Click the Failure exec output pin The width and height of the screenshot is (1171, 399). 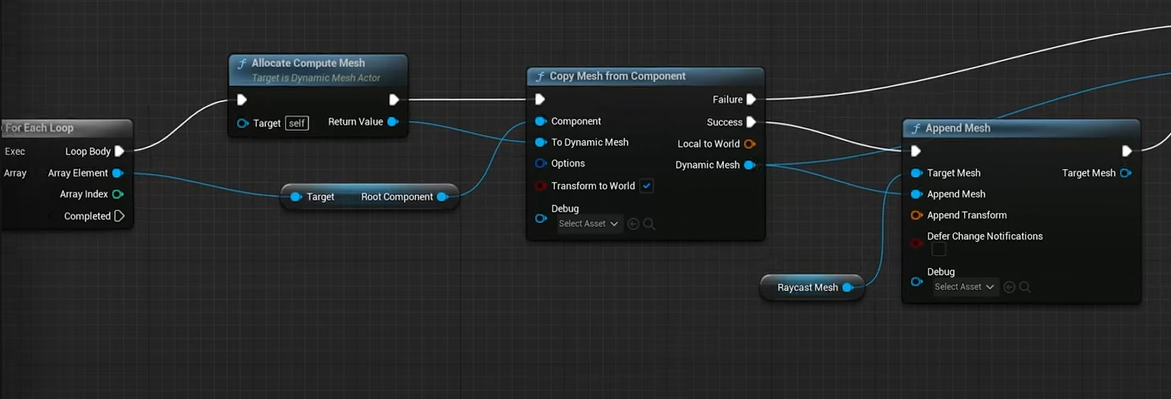[751, 99]
